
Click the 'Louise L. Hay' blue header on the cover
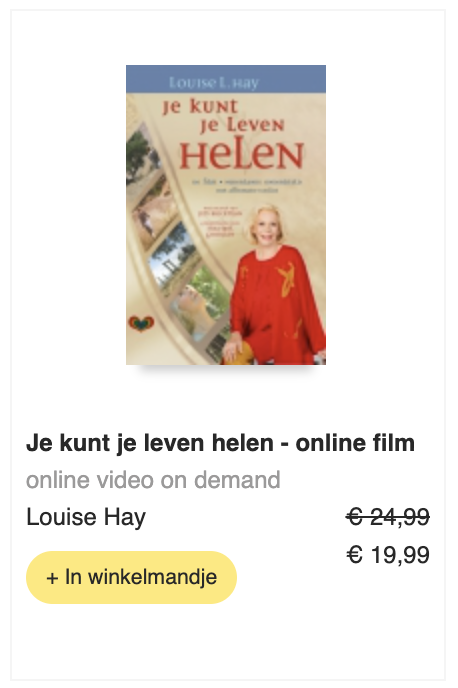click(x=226, y=79)
